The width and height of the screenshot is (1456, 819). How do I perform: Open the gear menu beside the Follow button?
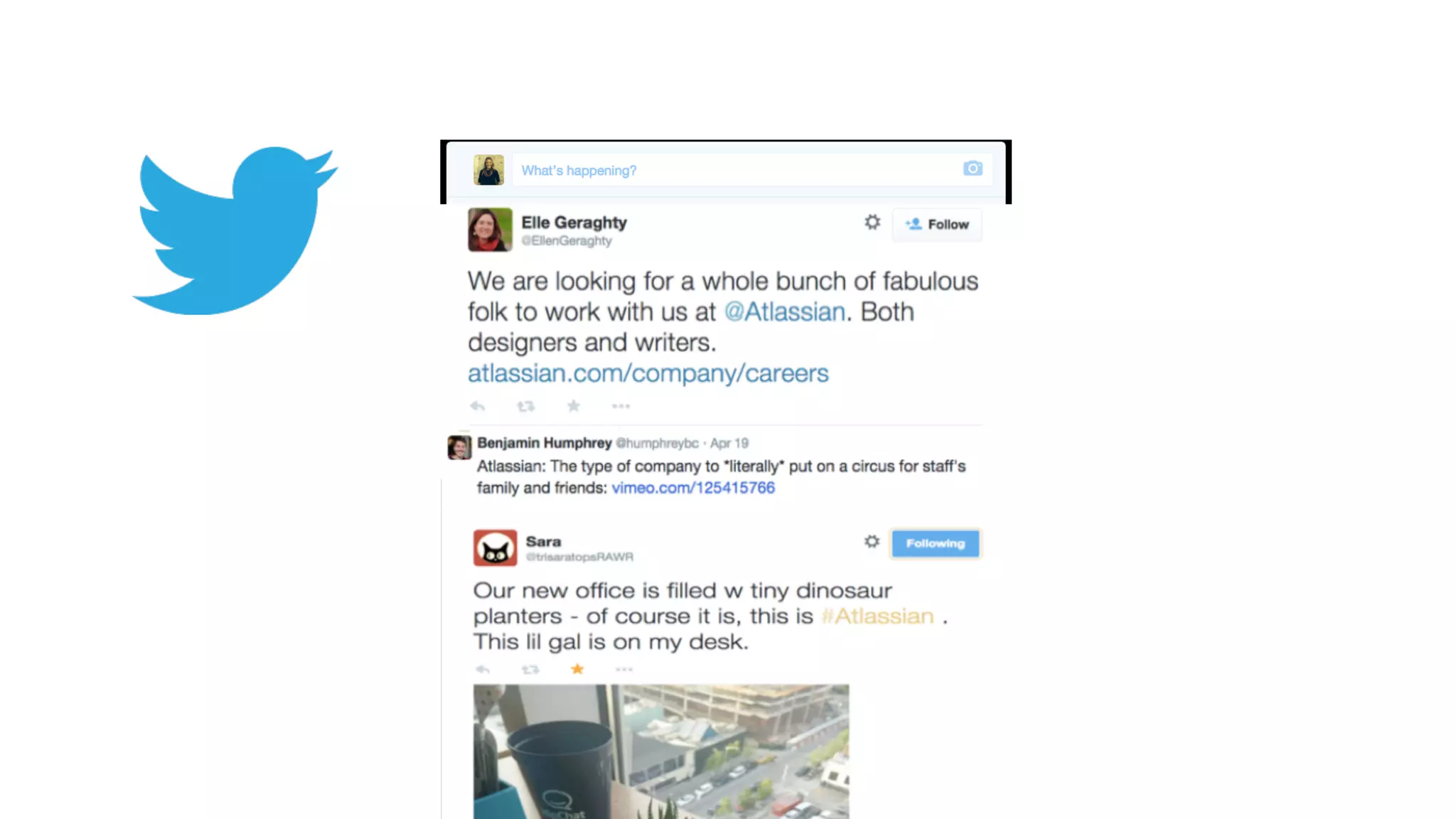[x=872, y=223]
